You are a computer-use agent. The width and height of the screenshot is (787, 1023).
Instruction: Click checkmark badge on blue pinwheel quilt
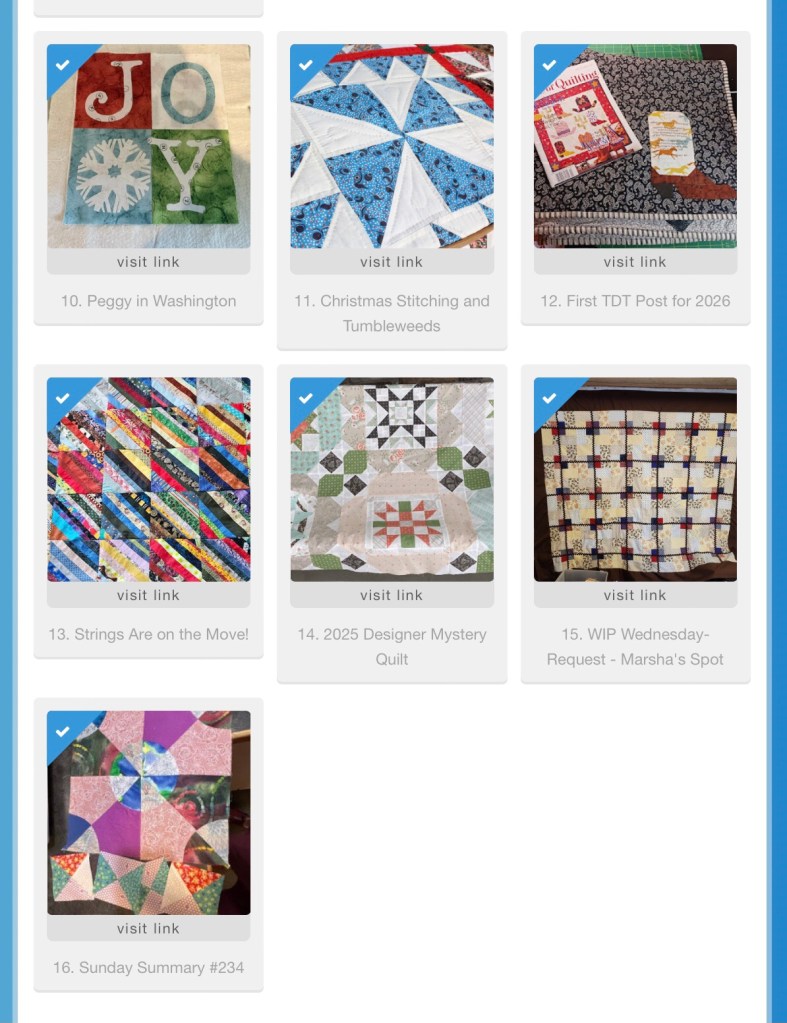click(x=306, y=65)
